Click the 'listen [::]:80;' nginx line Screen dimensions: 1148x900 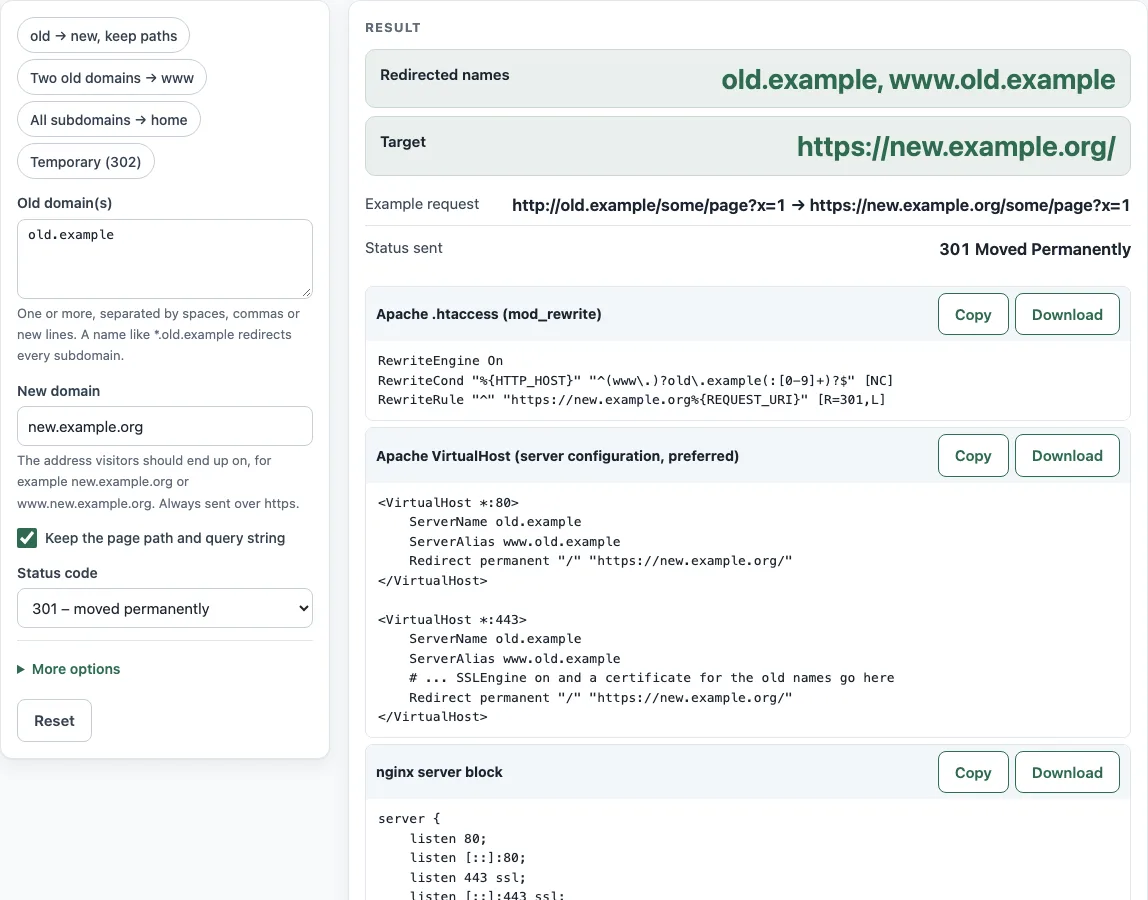click(467, 858)
